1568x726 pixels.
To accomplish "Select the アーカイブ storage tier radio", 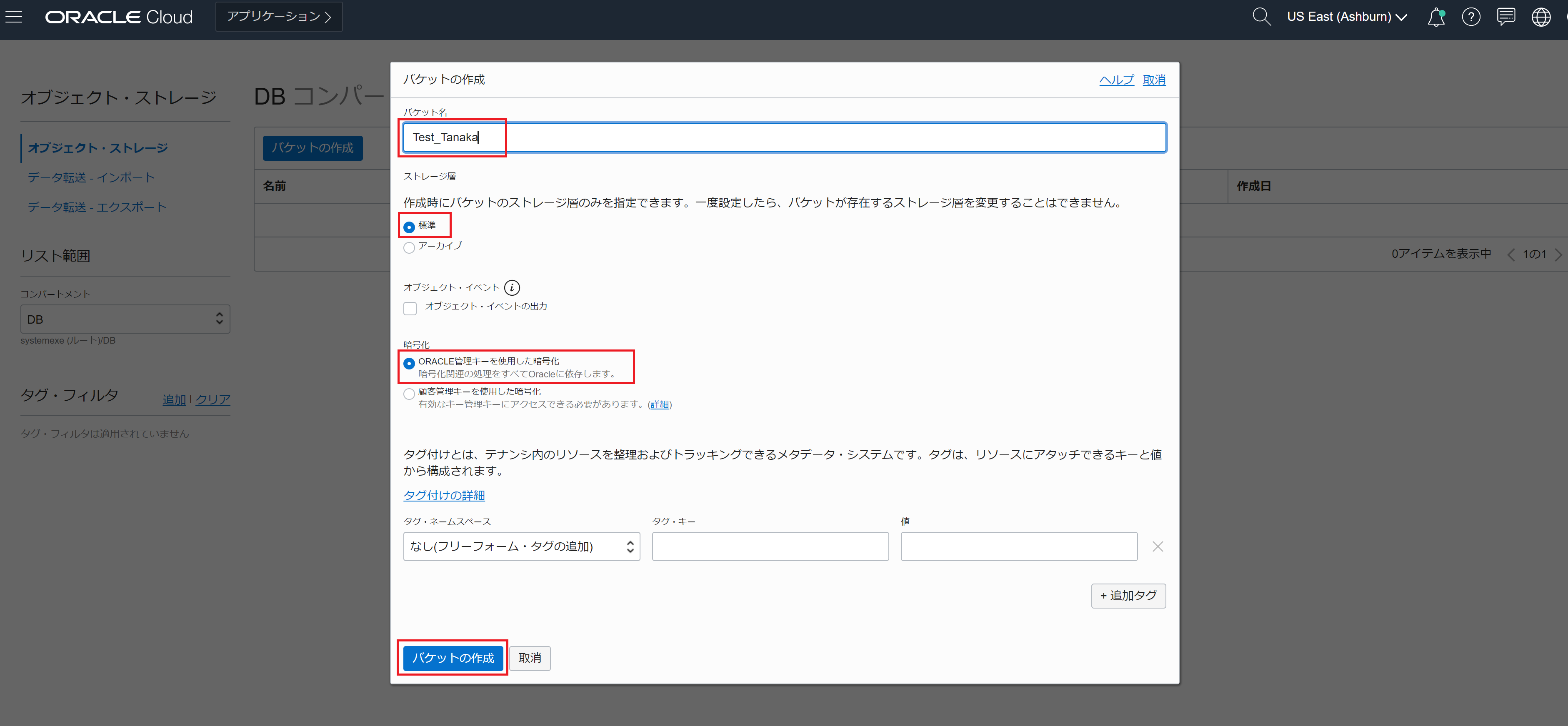I will pyautogui.click(x=409, y=247).
